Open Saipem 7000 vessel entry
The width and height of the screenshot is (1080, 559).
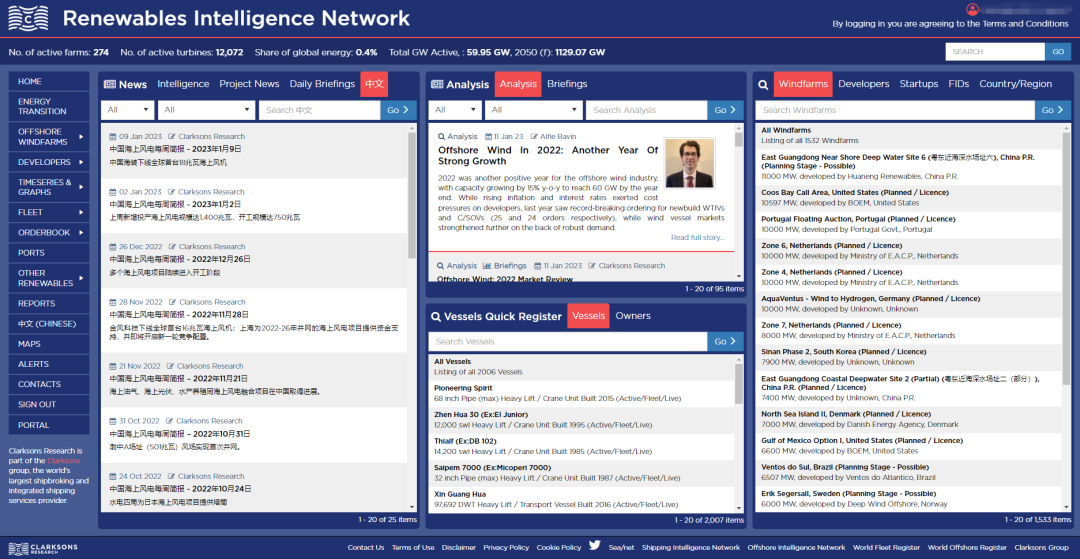coord(581,473)
